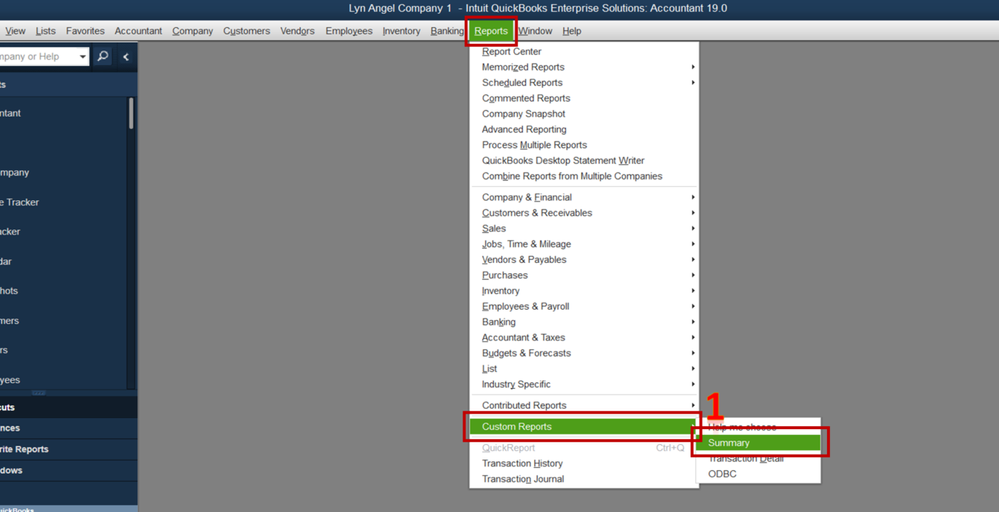The image size is (999, 512).
Task: Select Report Center
Action: click(584, 52)
